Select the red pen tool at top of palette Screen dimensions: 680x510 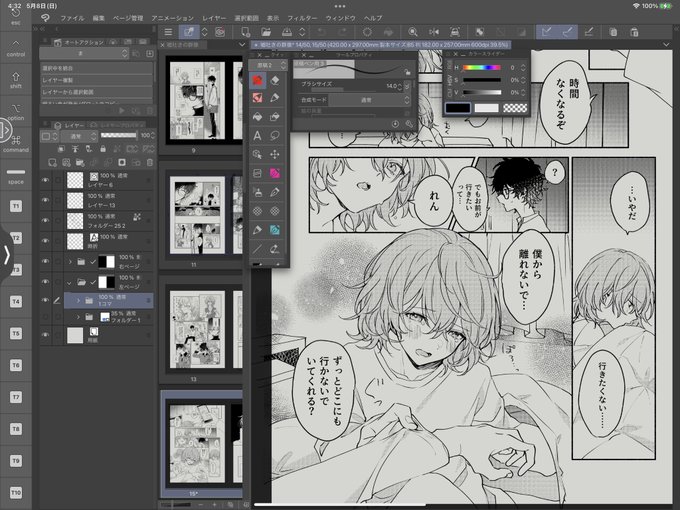(x=257, y=80)
